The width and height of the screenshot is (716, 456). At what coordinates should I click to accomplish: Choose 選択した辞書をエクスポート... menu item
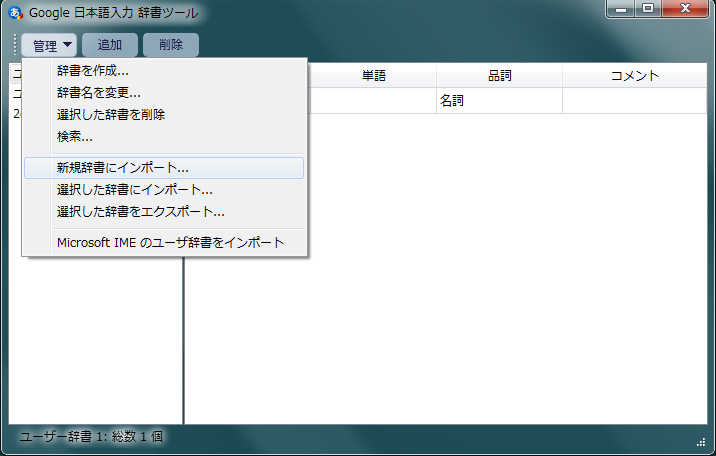tap(164, 212)
